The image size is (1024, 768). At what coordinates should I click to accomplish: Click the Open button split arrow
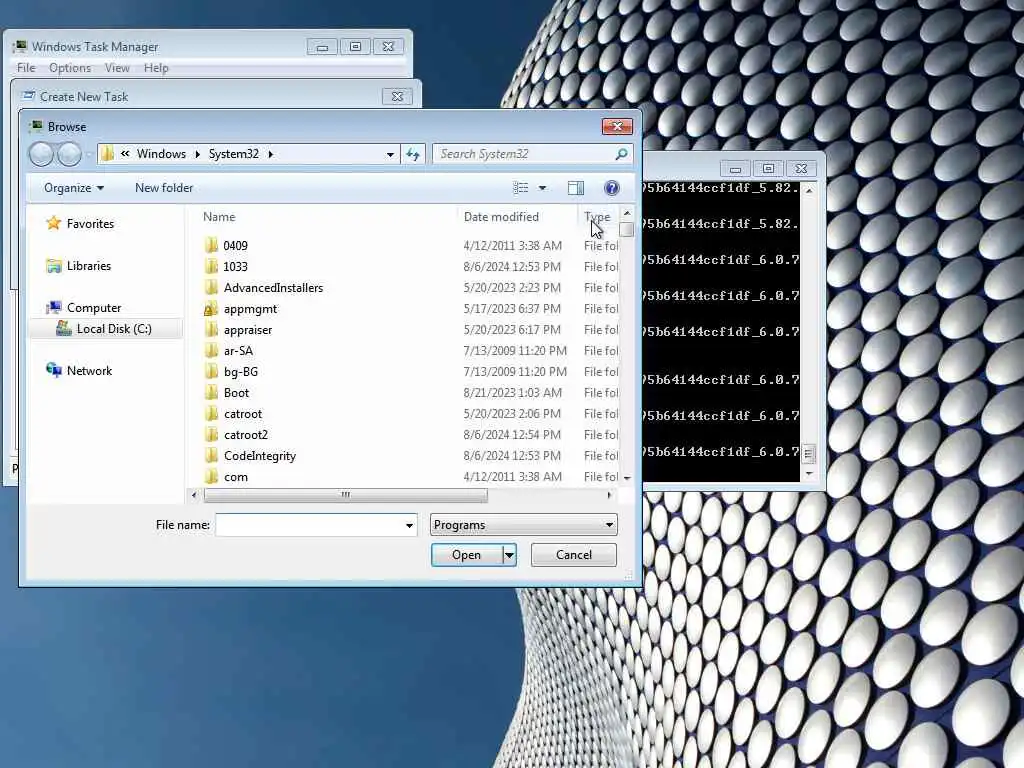point(509,555)
